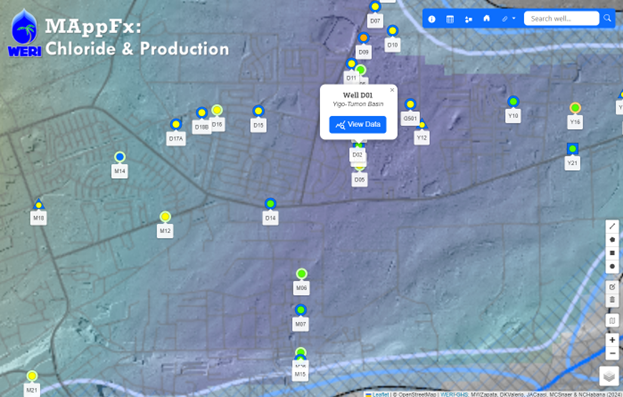The width and height of the screenshot is (623, 397).
Task: Activate the edit layers tool
Action: pos(612,287)
